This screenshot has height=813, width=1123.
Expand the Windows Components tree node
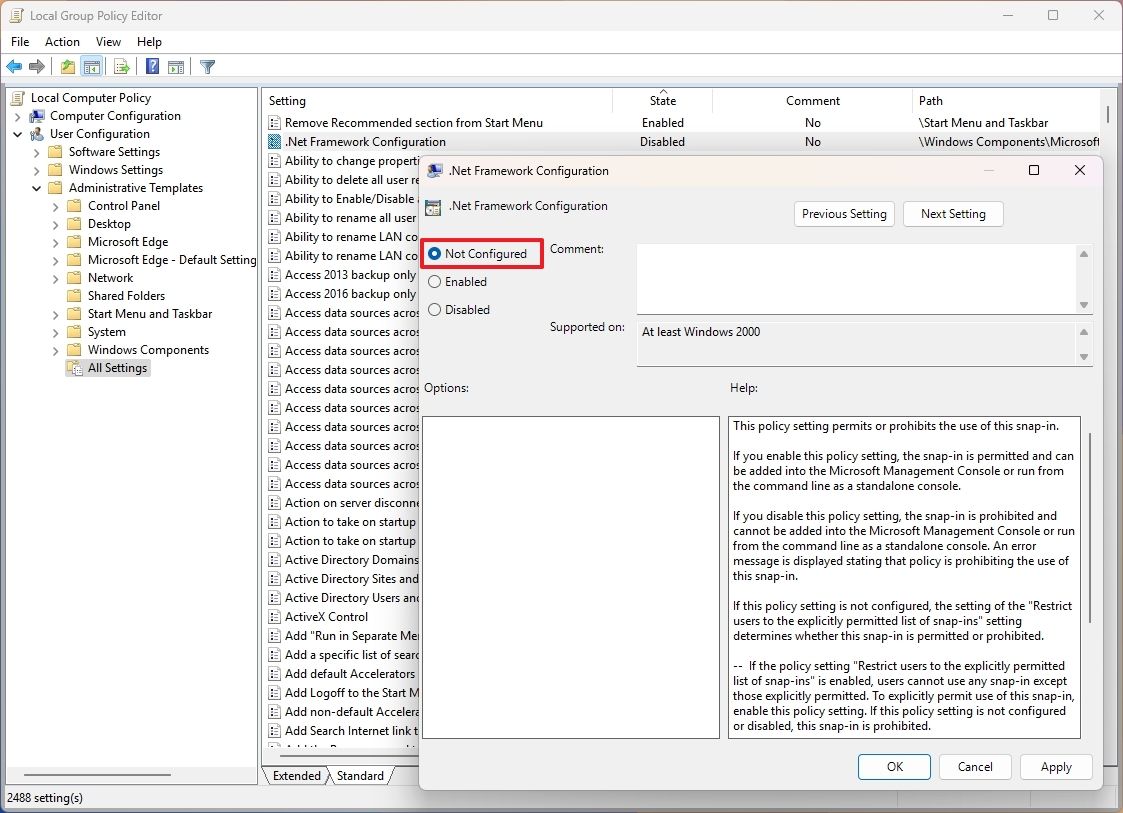(x=57, y=349)
